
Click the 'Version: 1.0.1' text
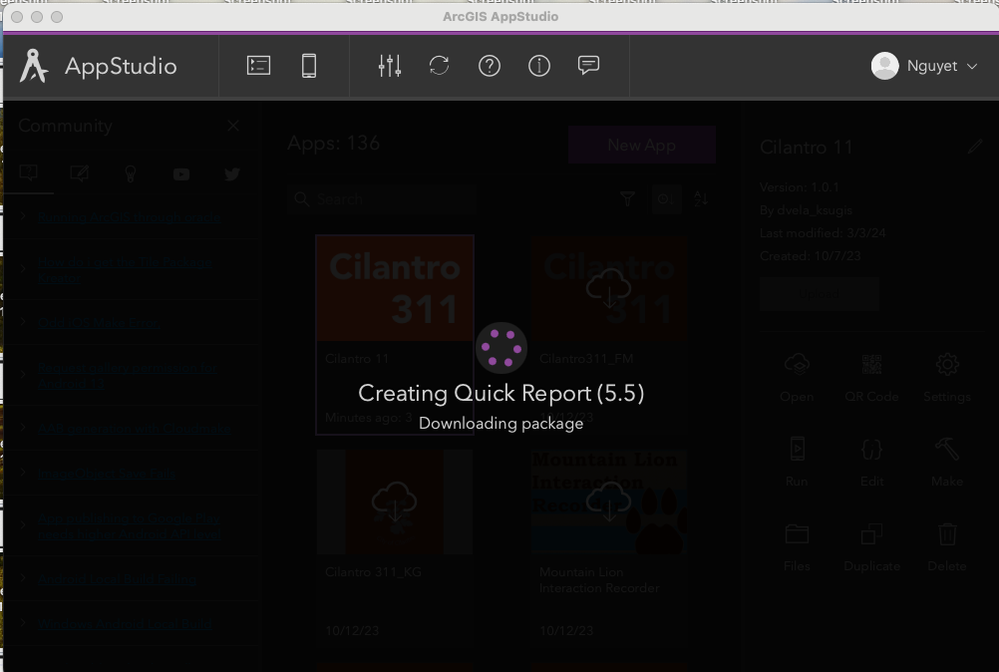799,187
